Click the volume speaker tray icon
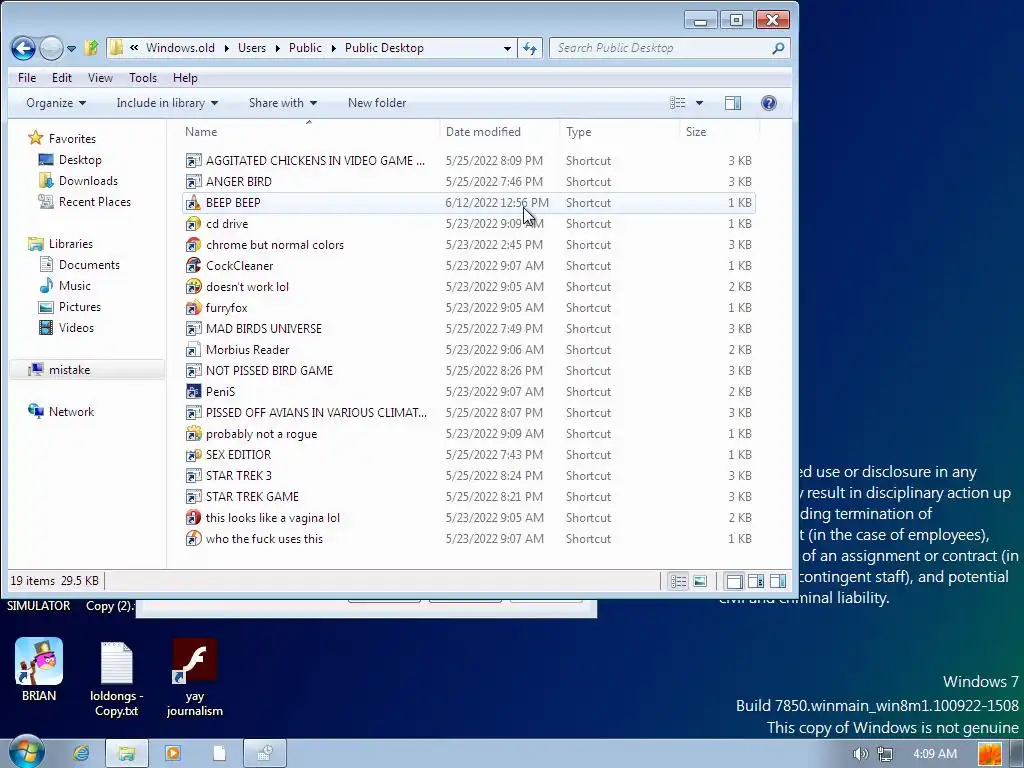 [860, 754]
